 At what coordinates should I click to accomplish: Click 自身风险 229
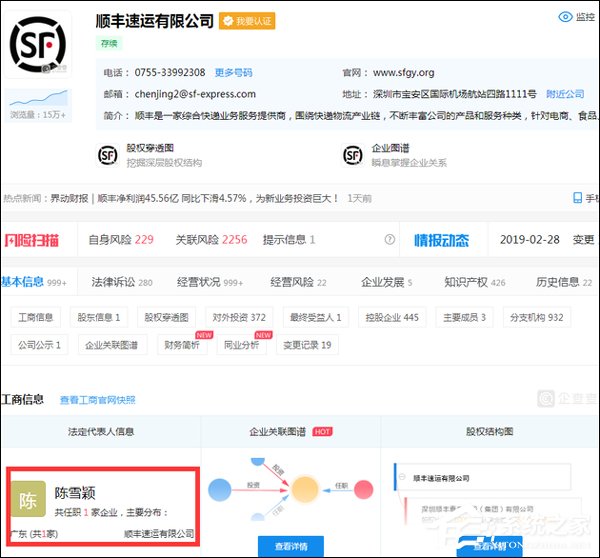(121, 240)
